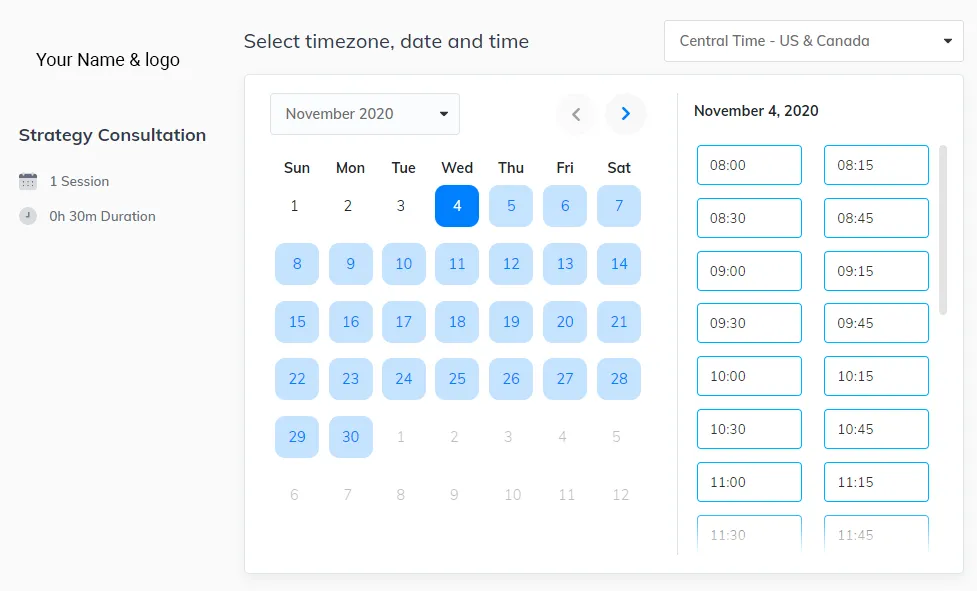977x591 pixels.
Task: Click the time slots scrollbar
Action: [x=943, y=230]
